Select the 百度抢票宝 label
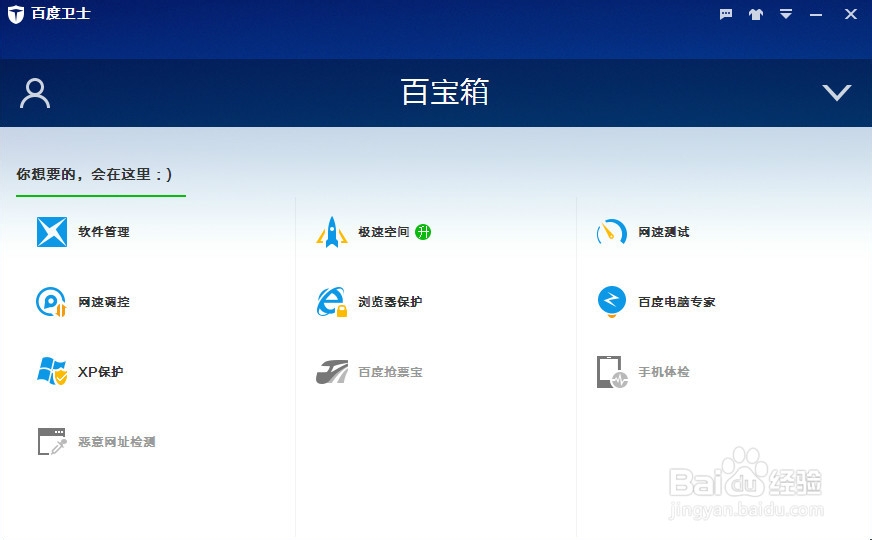This screenshot has width=872, height=540. tap(390, 372)
